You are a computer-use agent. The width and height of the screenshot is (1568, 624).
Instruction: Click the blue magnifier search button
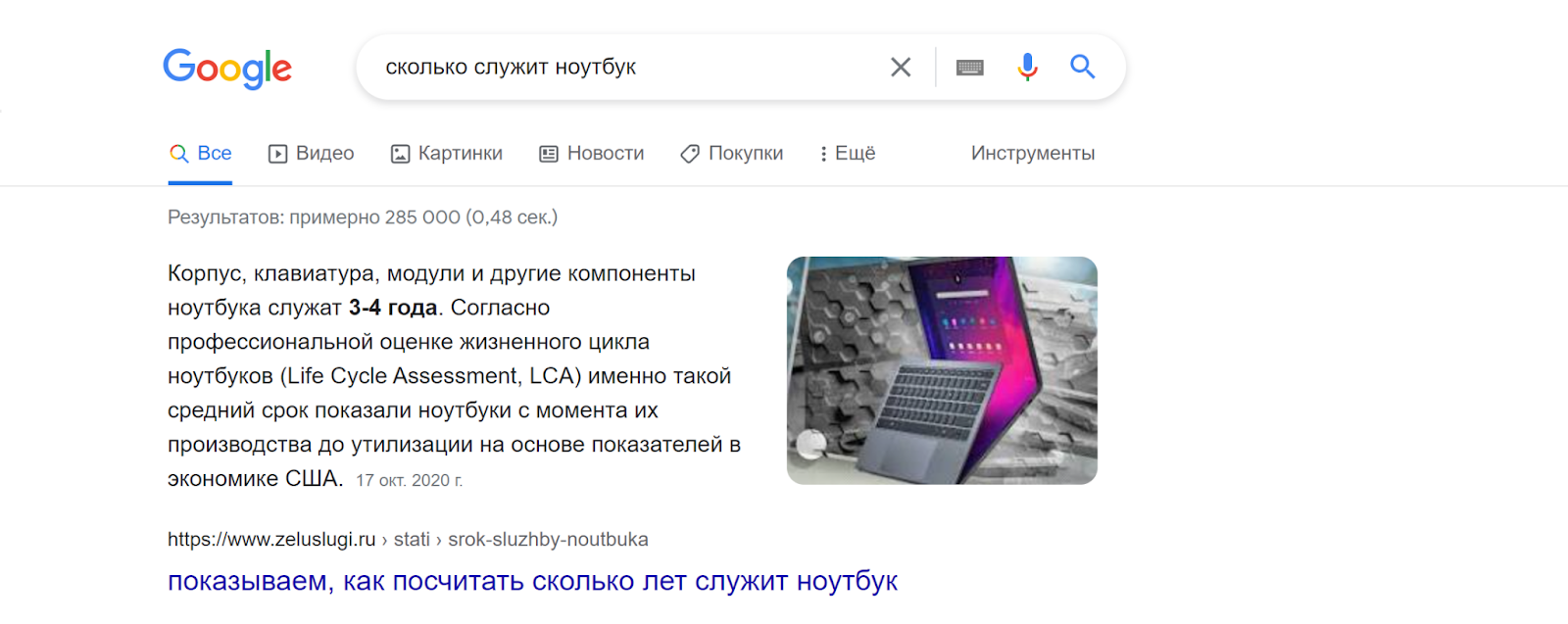pos(1082,67)
